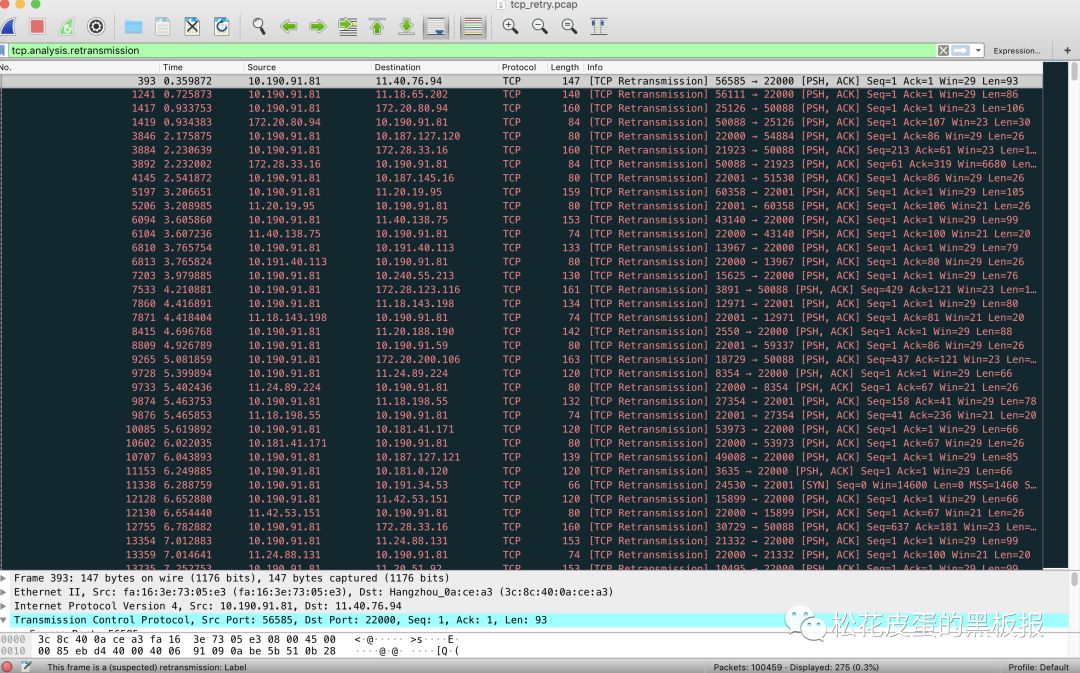Start capture with the shark fin icon
Screen dimensions: 1080x673
(8, 27)
